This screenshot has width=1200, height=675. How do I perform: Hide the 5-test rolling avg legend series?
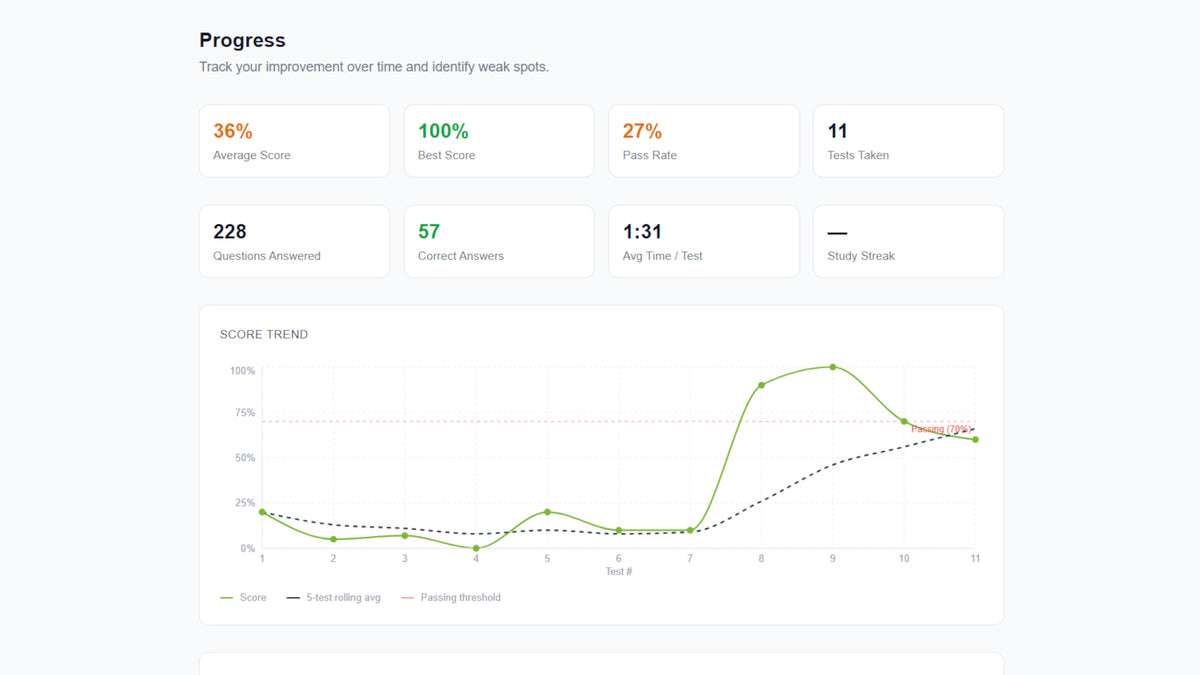pyautogui.click(x=333, y=598)
